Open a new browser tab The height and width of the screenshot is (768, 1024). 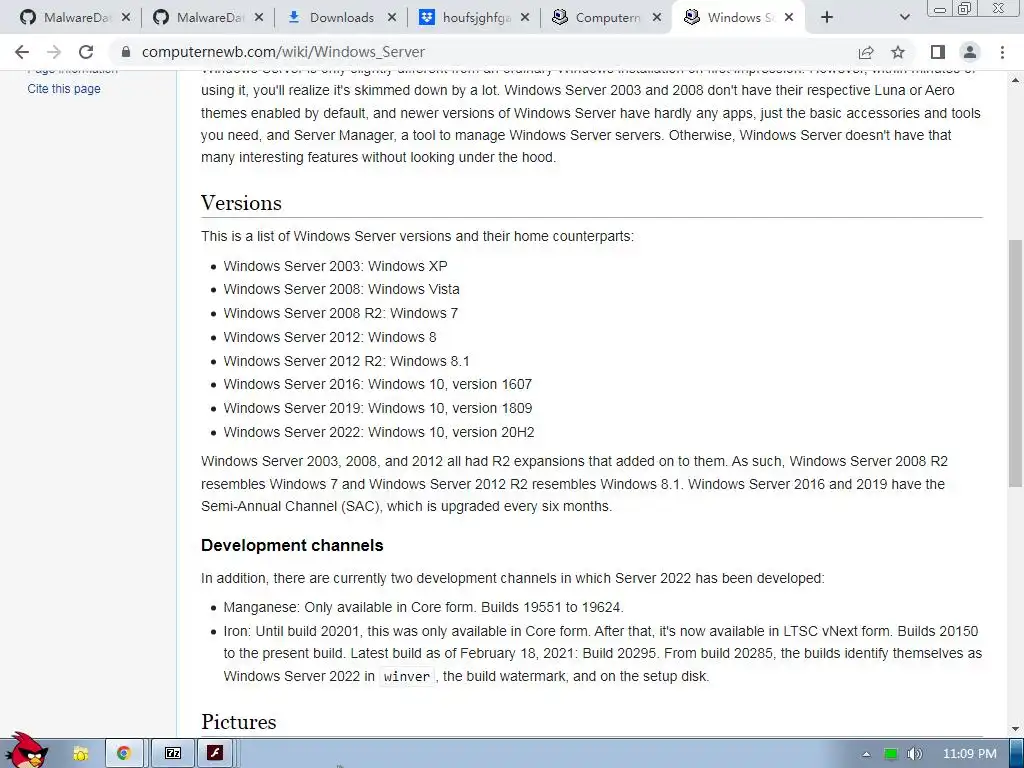tap(827, 18)
